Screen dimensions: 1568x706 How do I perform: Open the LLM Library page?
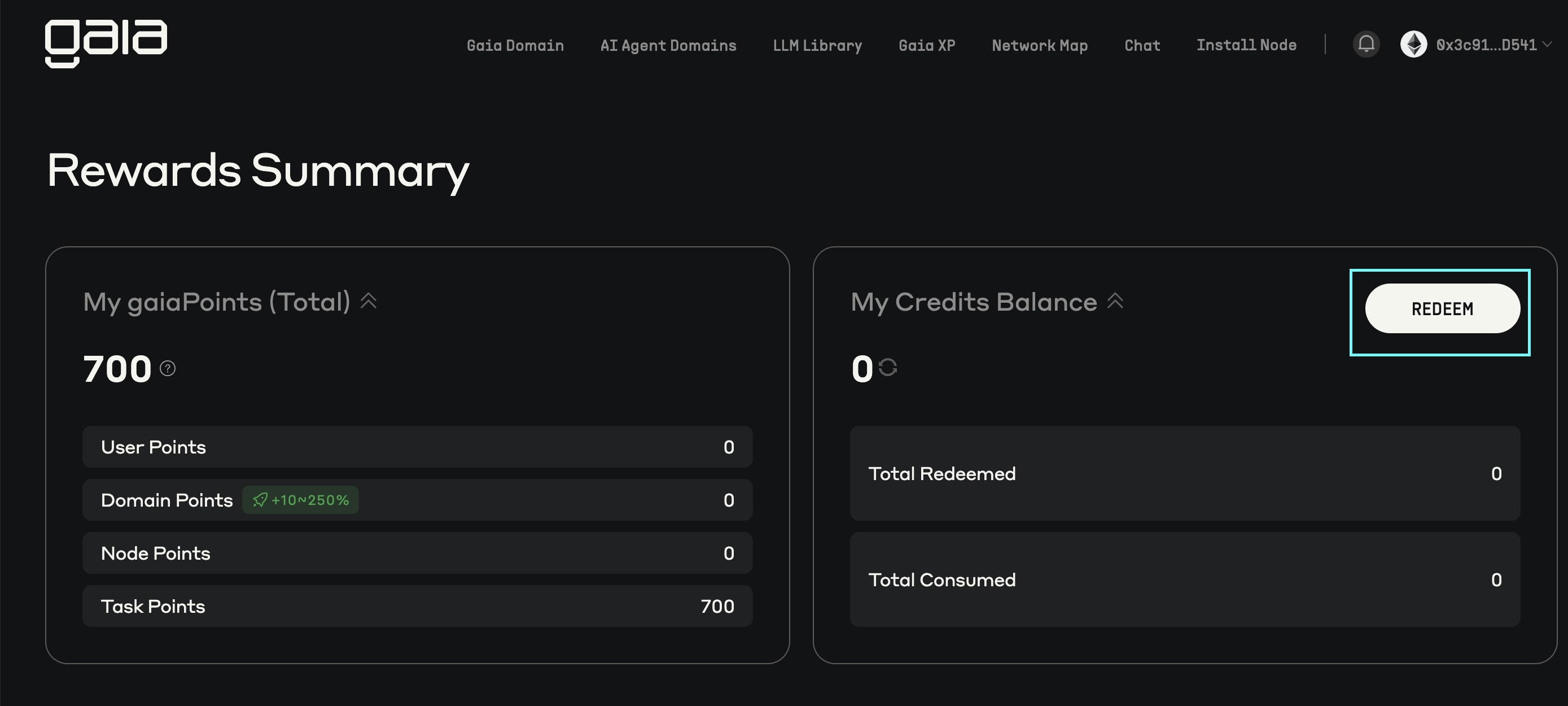817,46
